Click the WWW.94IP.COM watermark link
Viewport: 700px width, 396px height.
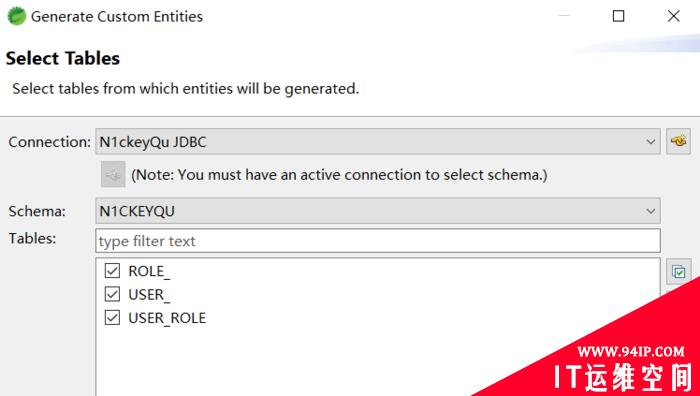630,351
